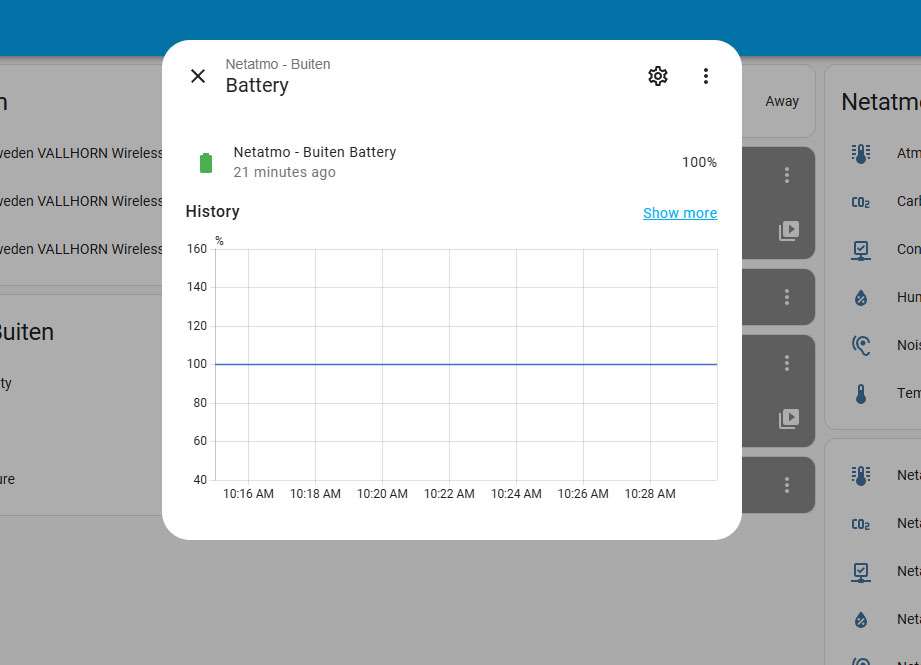Viewport: 921px width, 665px height.
Task: Click the noise ear icon in top Netatmo card
Action: [x=860, y=345]
